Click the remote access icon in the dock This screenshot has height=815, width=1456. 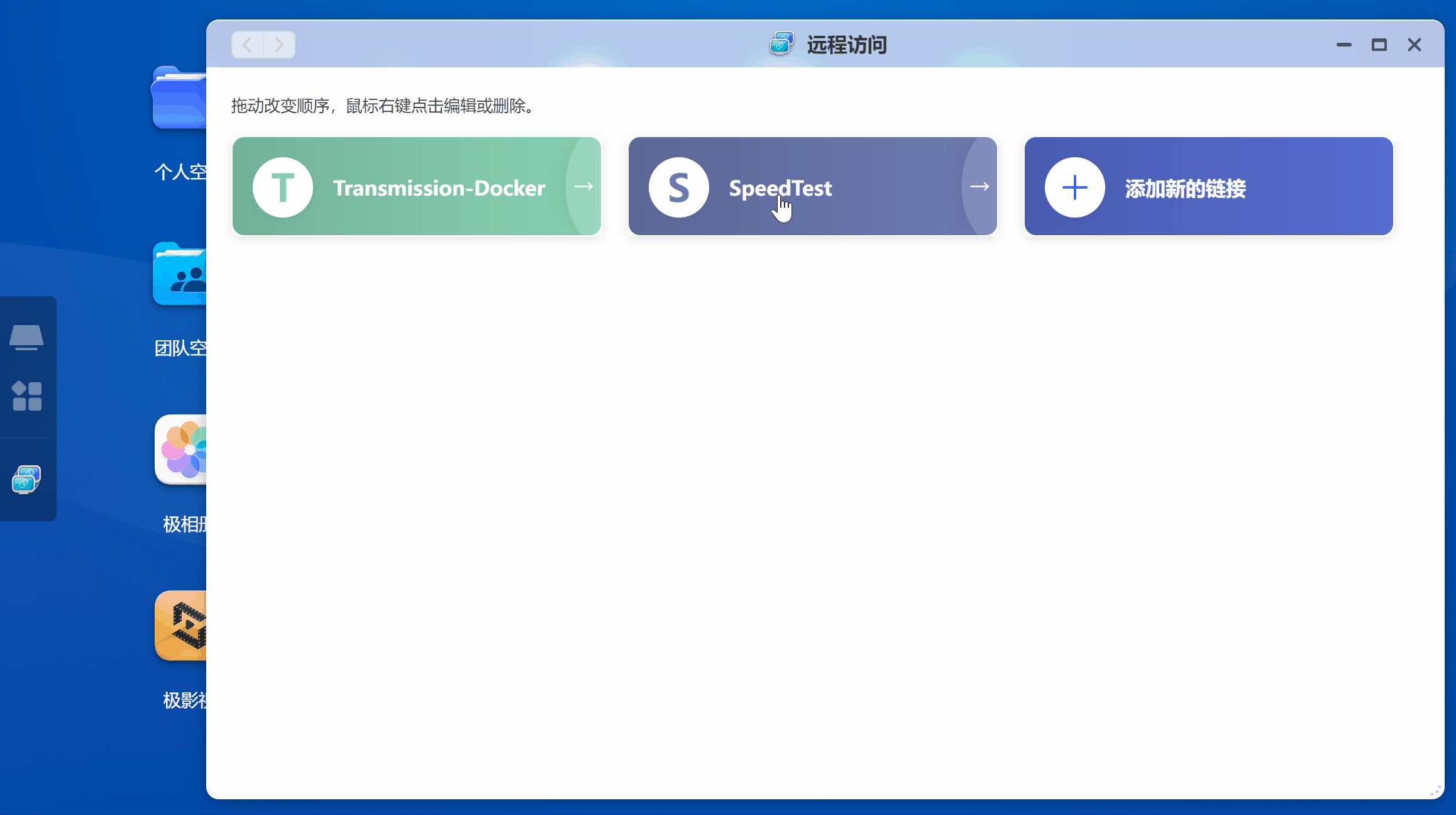[x=26, y=480]
